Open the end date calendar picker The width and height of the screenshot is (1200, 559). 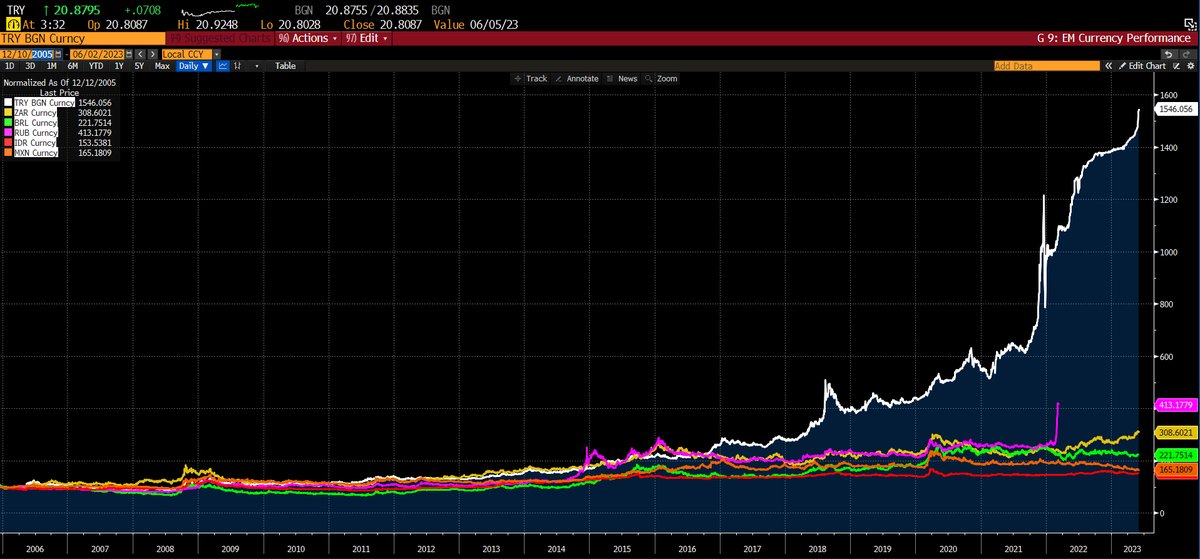pyautogui.click(x=129, y=54)
